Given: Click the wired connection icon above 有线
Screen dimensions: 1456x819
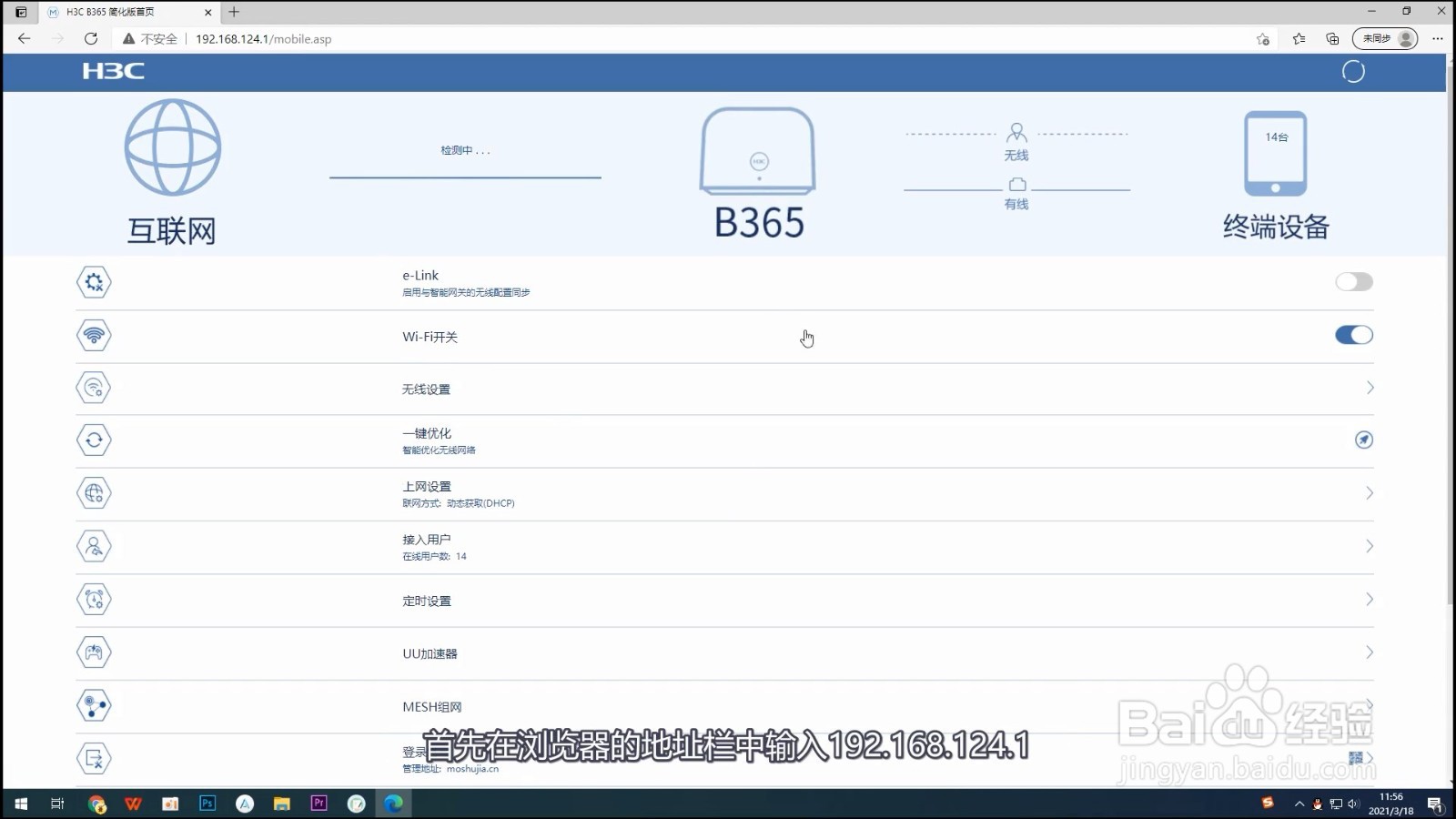Looking at the screenshot, I should (x=1016, y=185).
